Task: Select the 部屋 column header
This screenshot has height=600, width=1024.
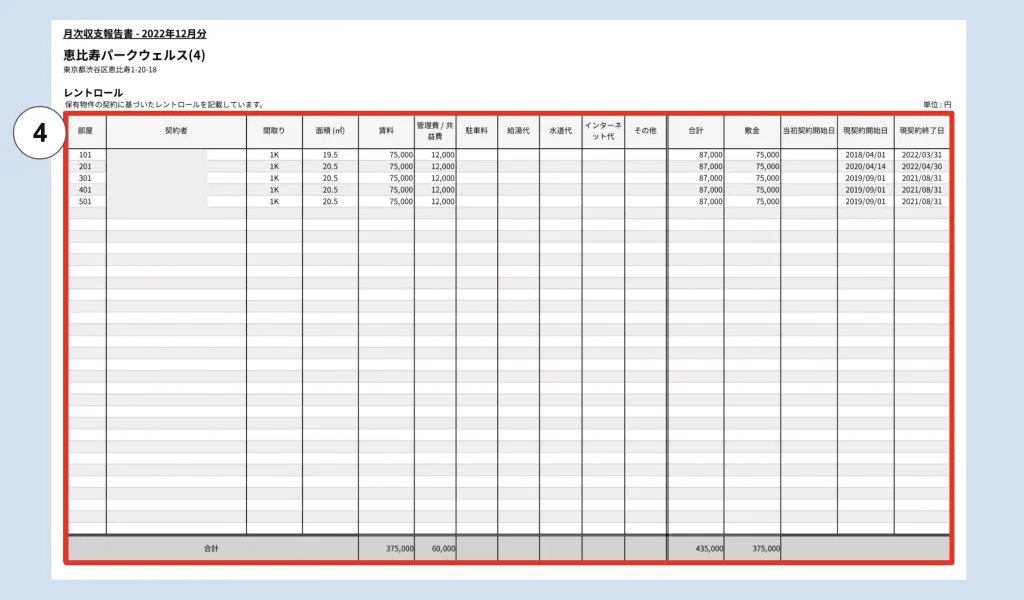Action: coord(87,131)
